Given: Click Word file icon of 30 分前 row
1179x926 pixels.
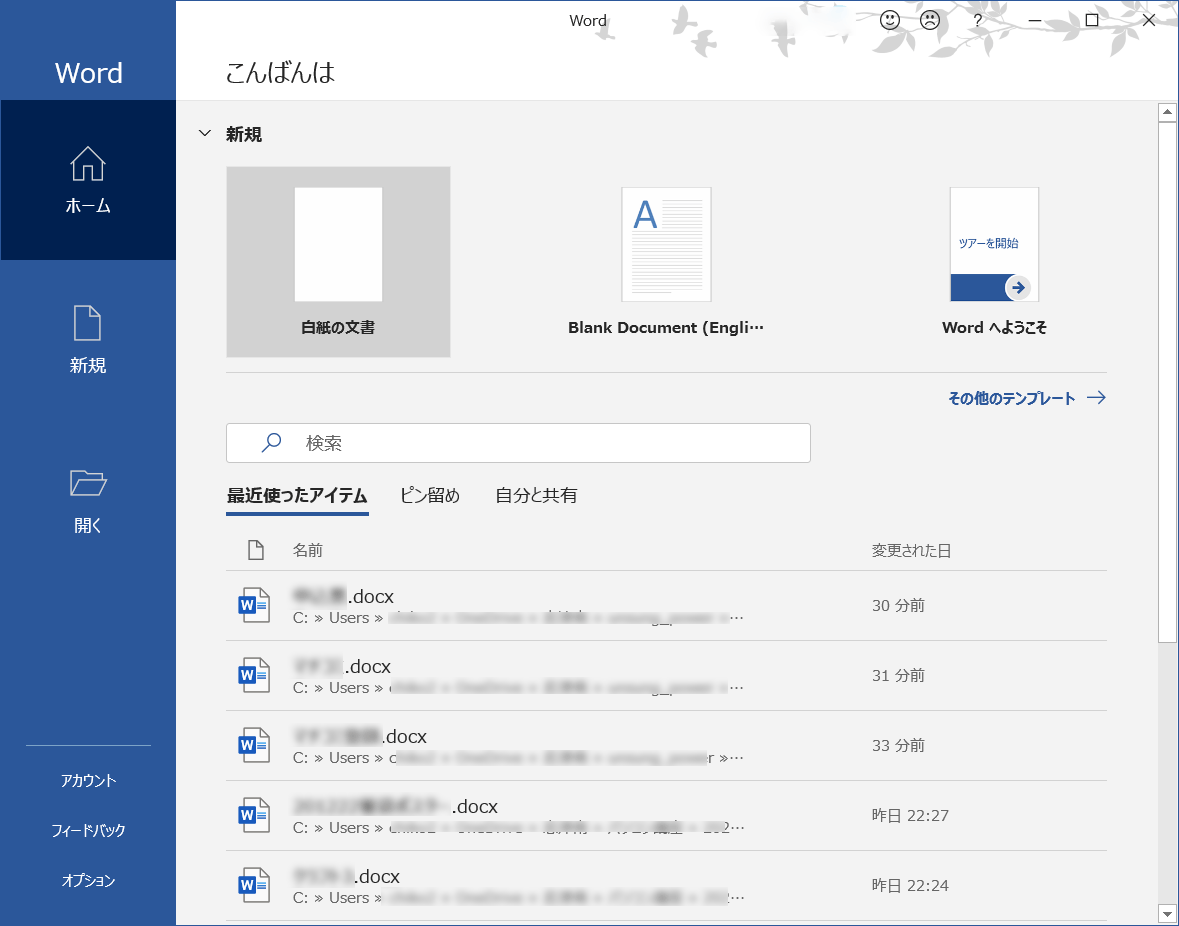Looking at the screenshot, I should tap(254, 605).
